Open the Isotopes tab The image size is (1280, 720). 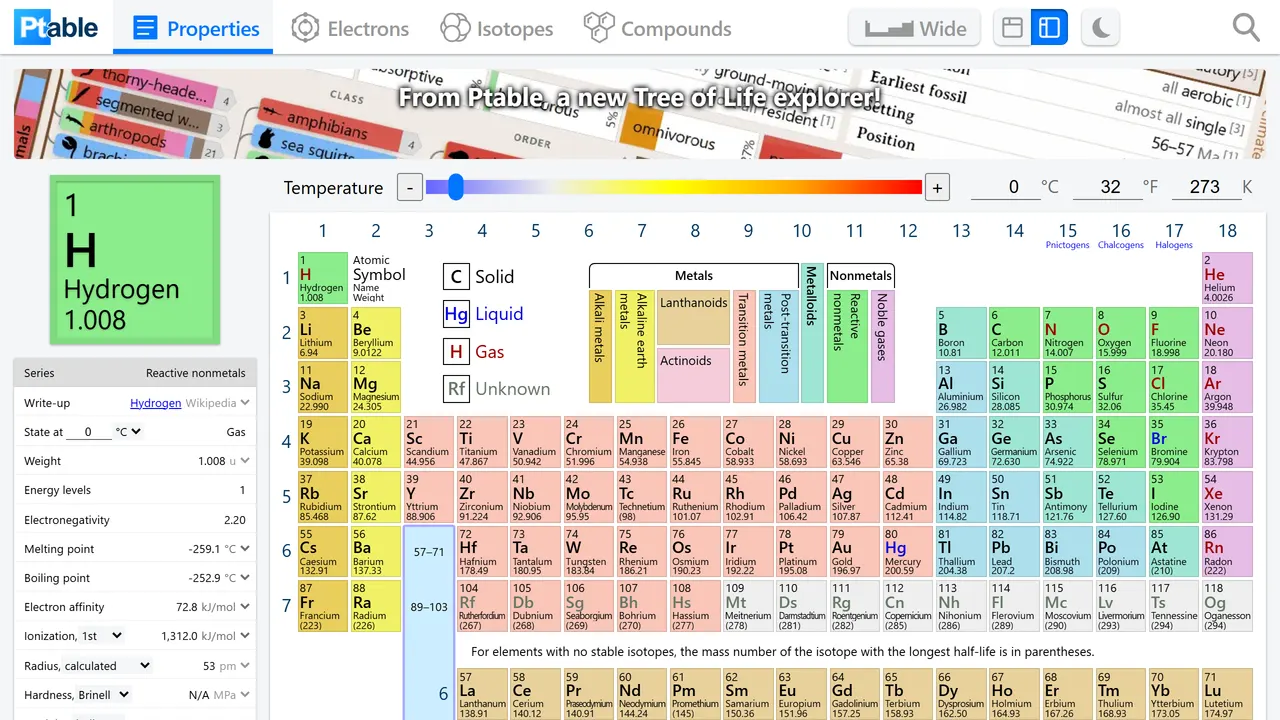tap(497, 28)
